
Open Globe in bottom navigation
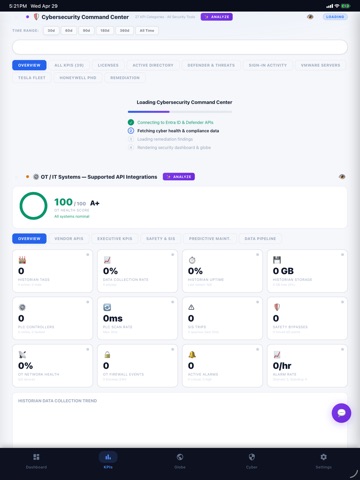click(180, 461)
